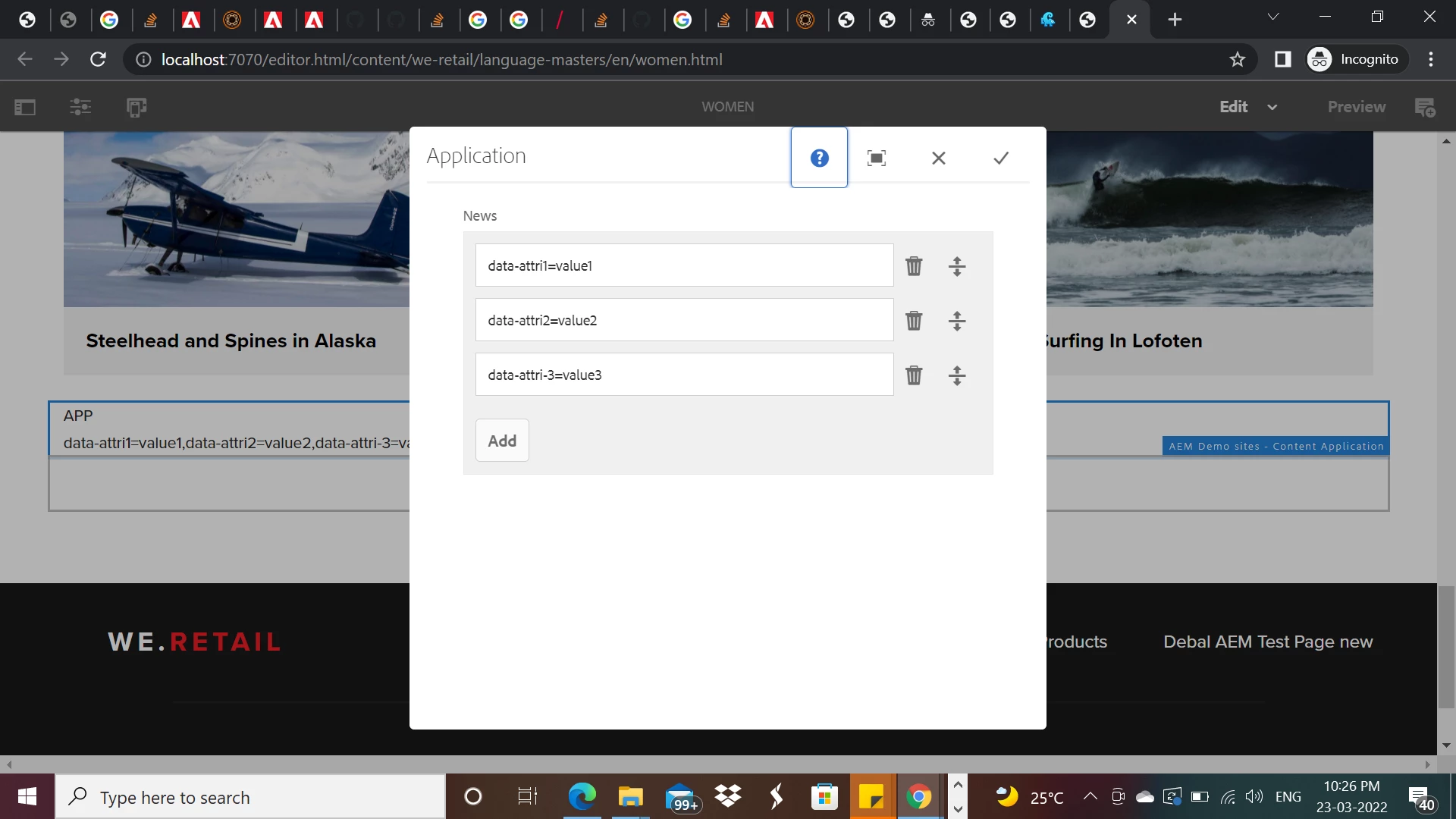Screen dimensions: 1456x819
Task: Click reorder handle for data-attri-3=value3 row
Action: coord(957,375)
